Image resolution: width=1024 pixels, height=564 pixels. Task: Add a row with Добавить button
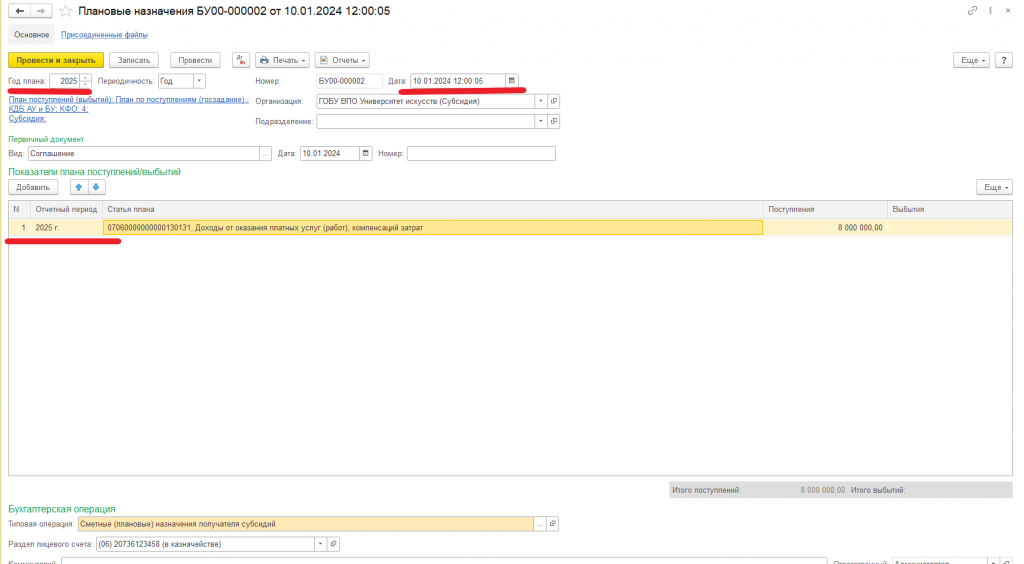click(33, 187)
